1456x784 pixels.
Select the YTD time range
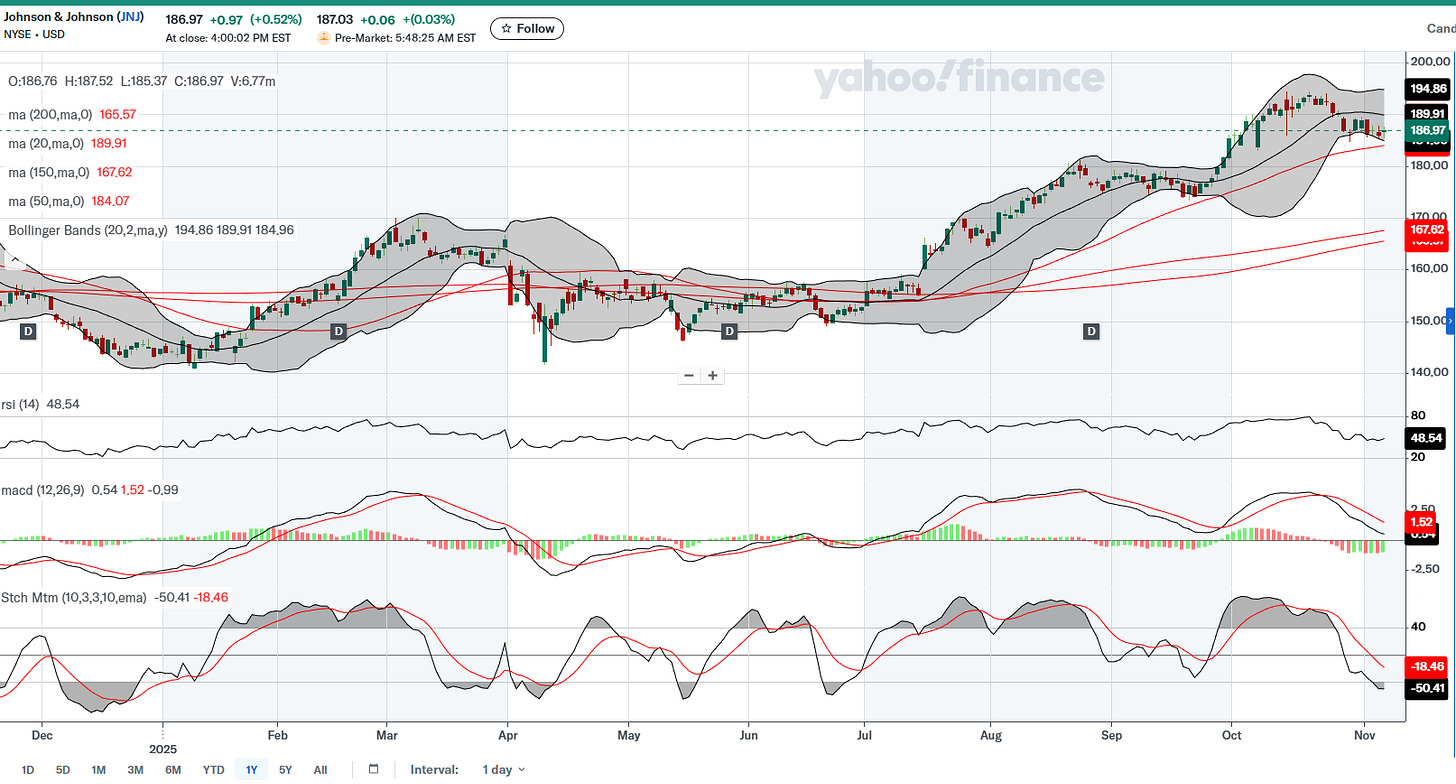click(213, 770)
